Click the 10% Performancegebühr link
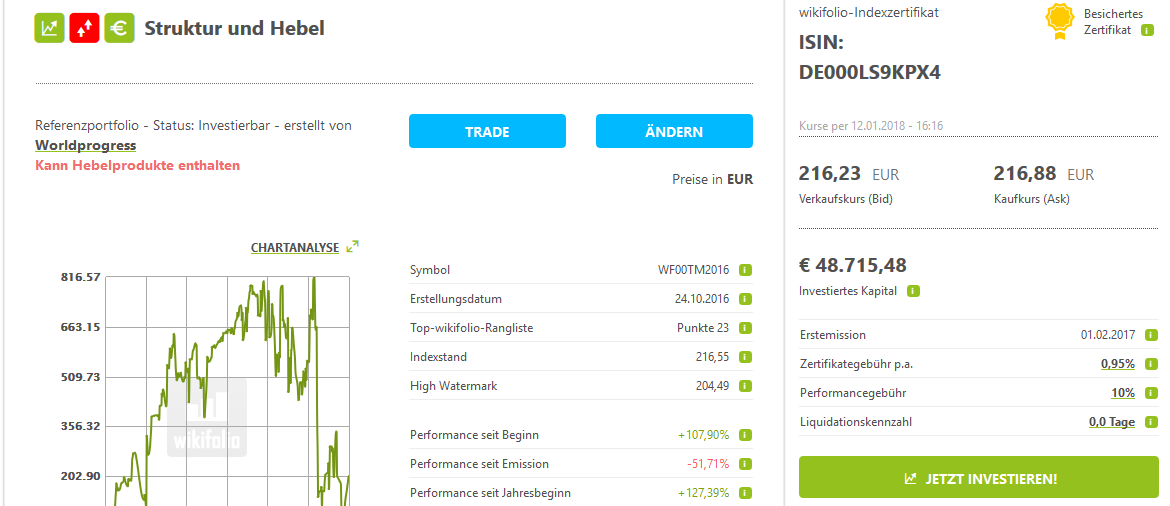The image size is (1170, 506). (x=1122, y=393)
